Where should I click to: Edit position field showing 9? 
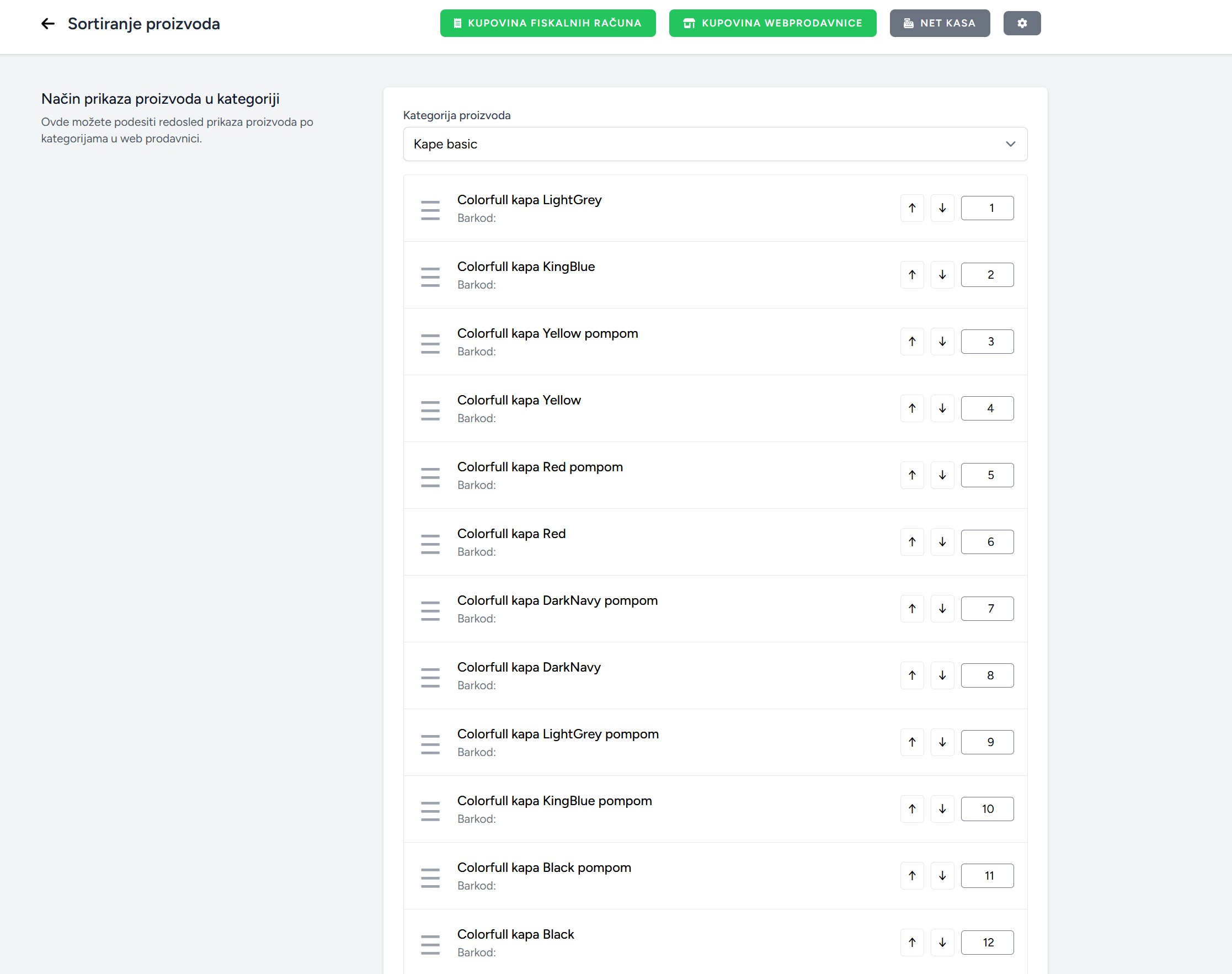click(987, 742)
